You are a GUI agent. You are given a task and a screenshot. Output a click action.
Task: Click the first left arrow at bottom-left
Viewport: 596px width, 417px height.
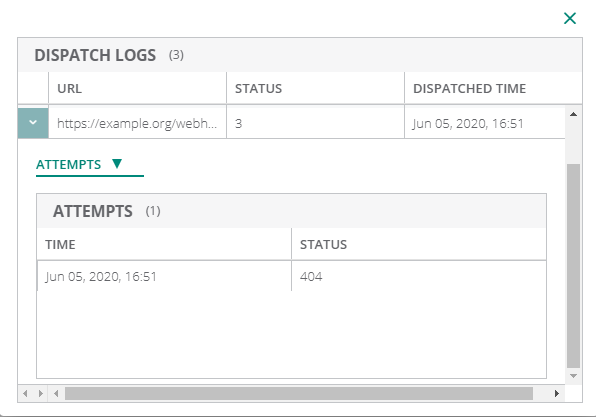click(25, 393)
